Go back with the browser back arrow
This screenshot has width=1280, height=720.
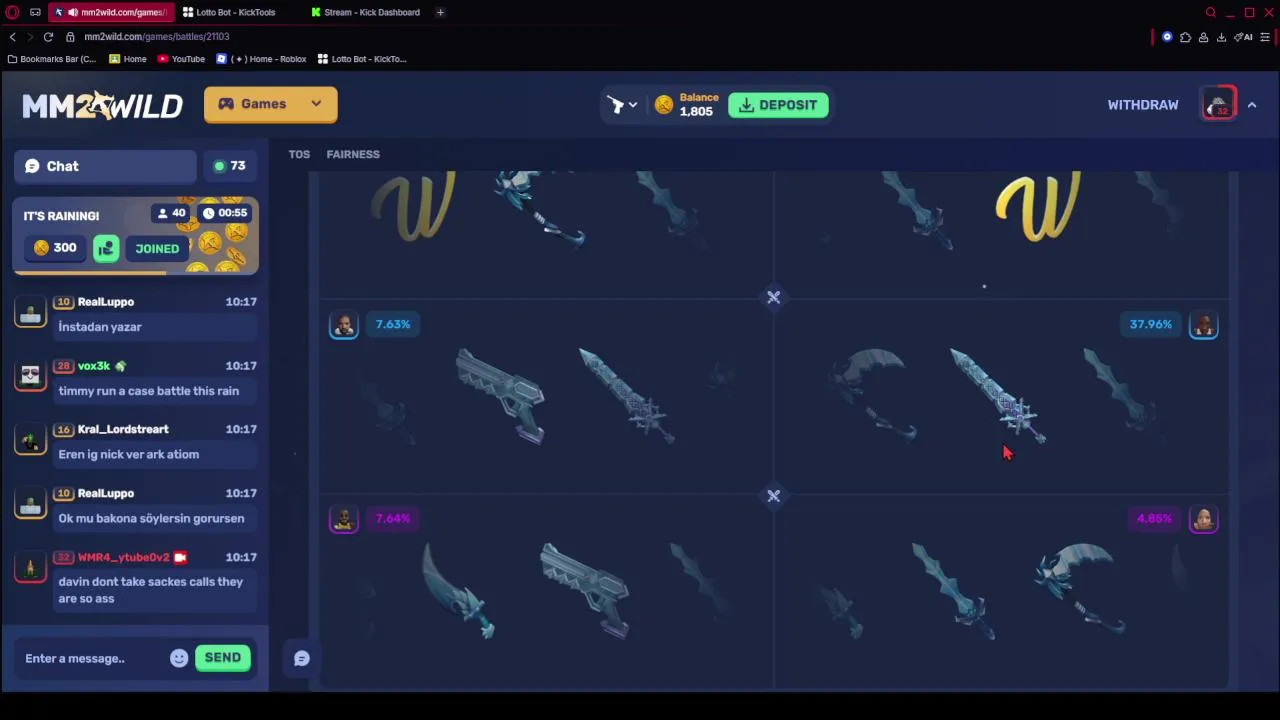click(x=12, y=37)
